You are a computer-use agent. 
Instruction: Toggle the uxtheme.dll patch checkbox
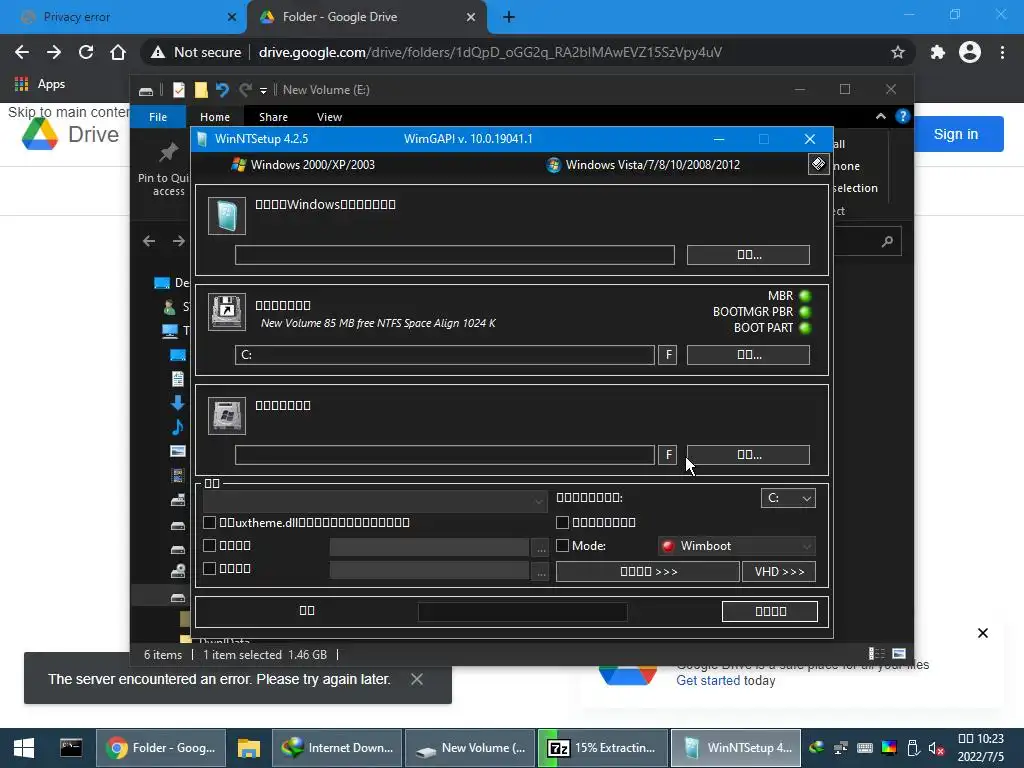(210, 522)
